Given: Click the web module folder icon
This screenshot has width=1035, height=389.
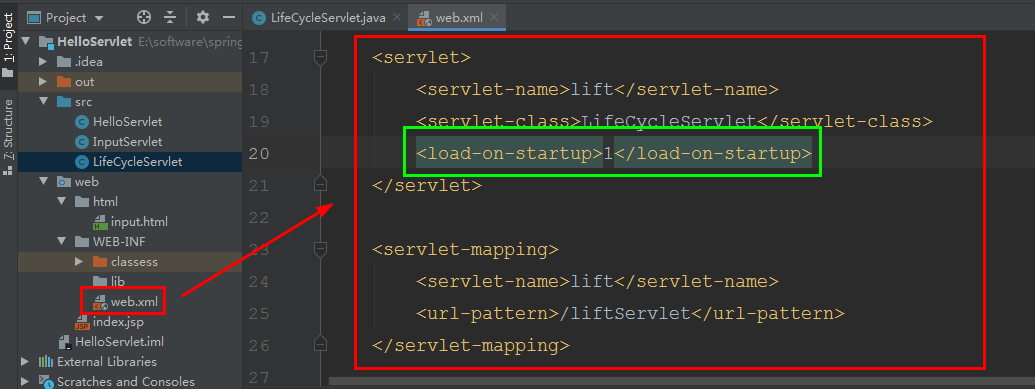Looking at the screenshot, I should pos(64,182).
